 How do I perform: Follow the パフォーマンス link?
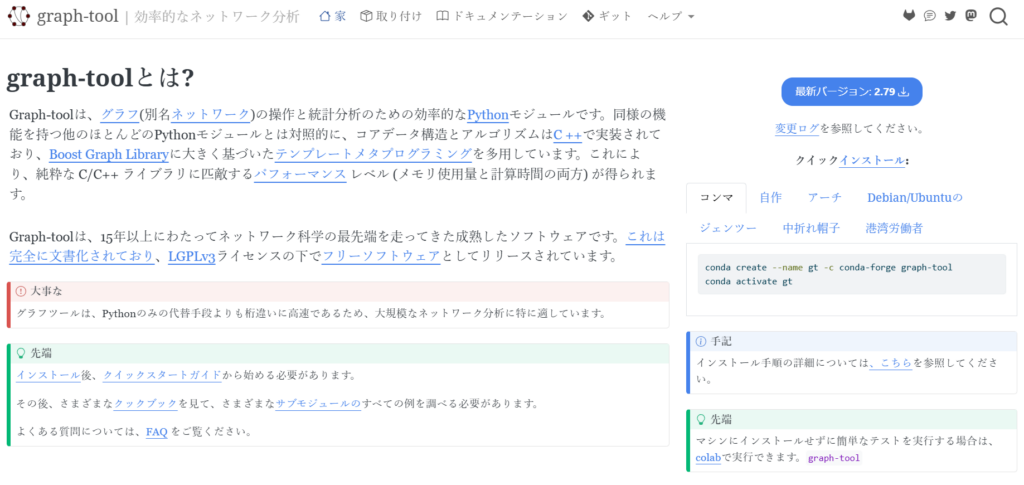click(300, 175)
